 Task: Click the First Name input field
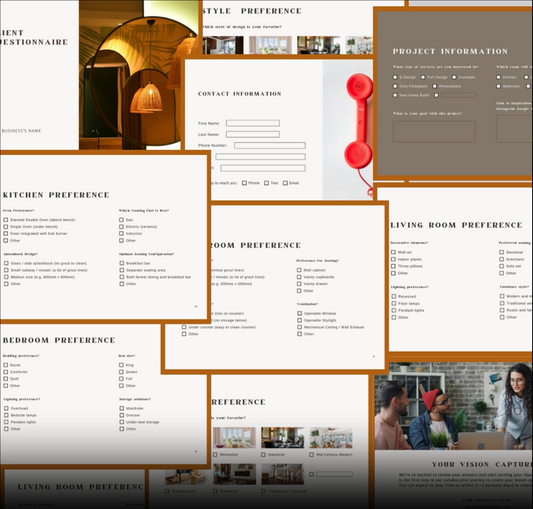(253, 123)
